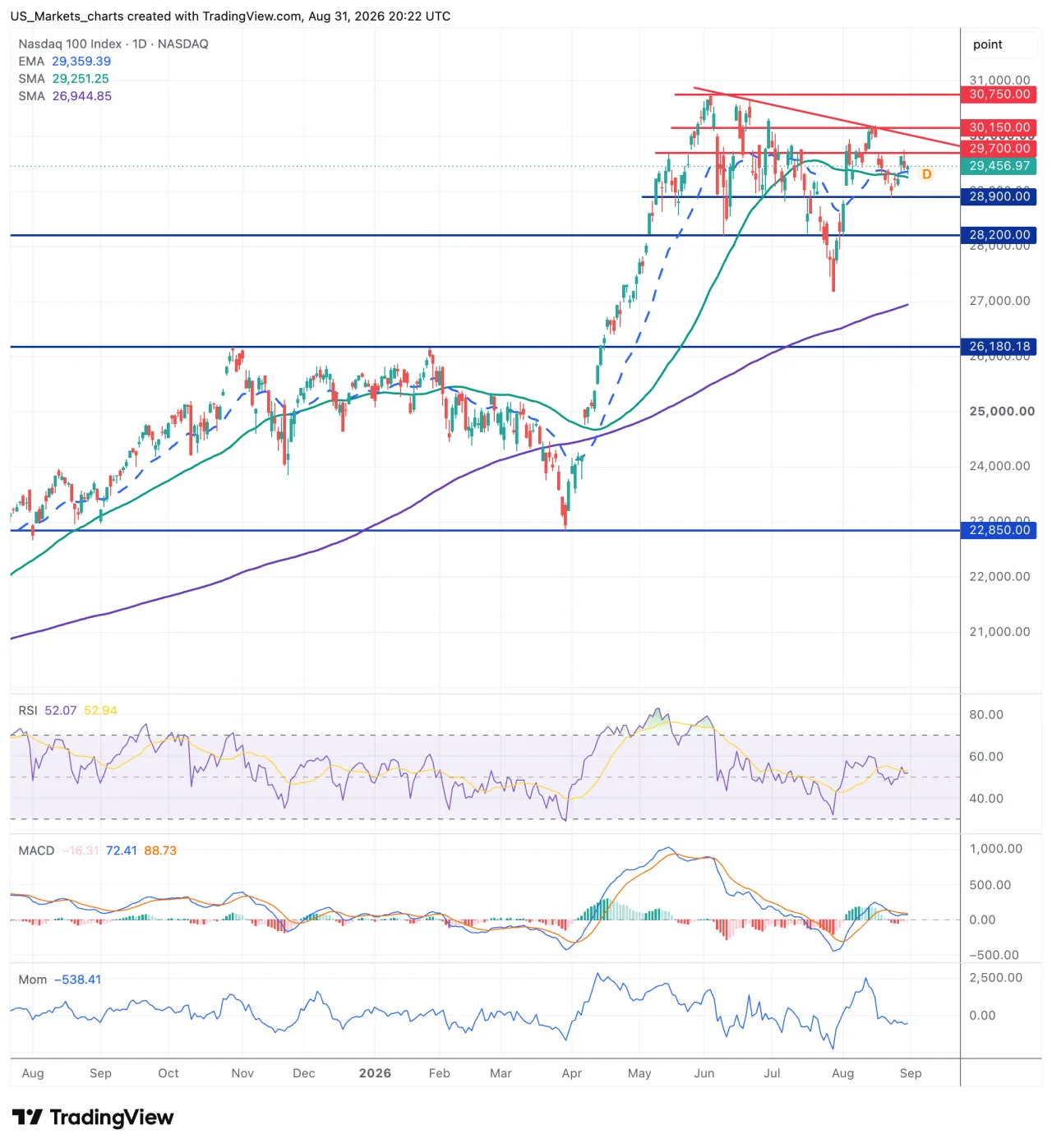
Task: Click the RSI moving average value 52.94
Action: pyautogui.click(x=100, y=710)
